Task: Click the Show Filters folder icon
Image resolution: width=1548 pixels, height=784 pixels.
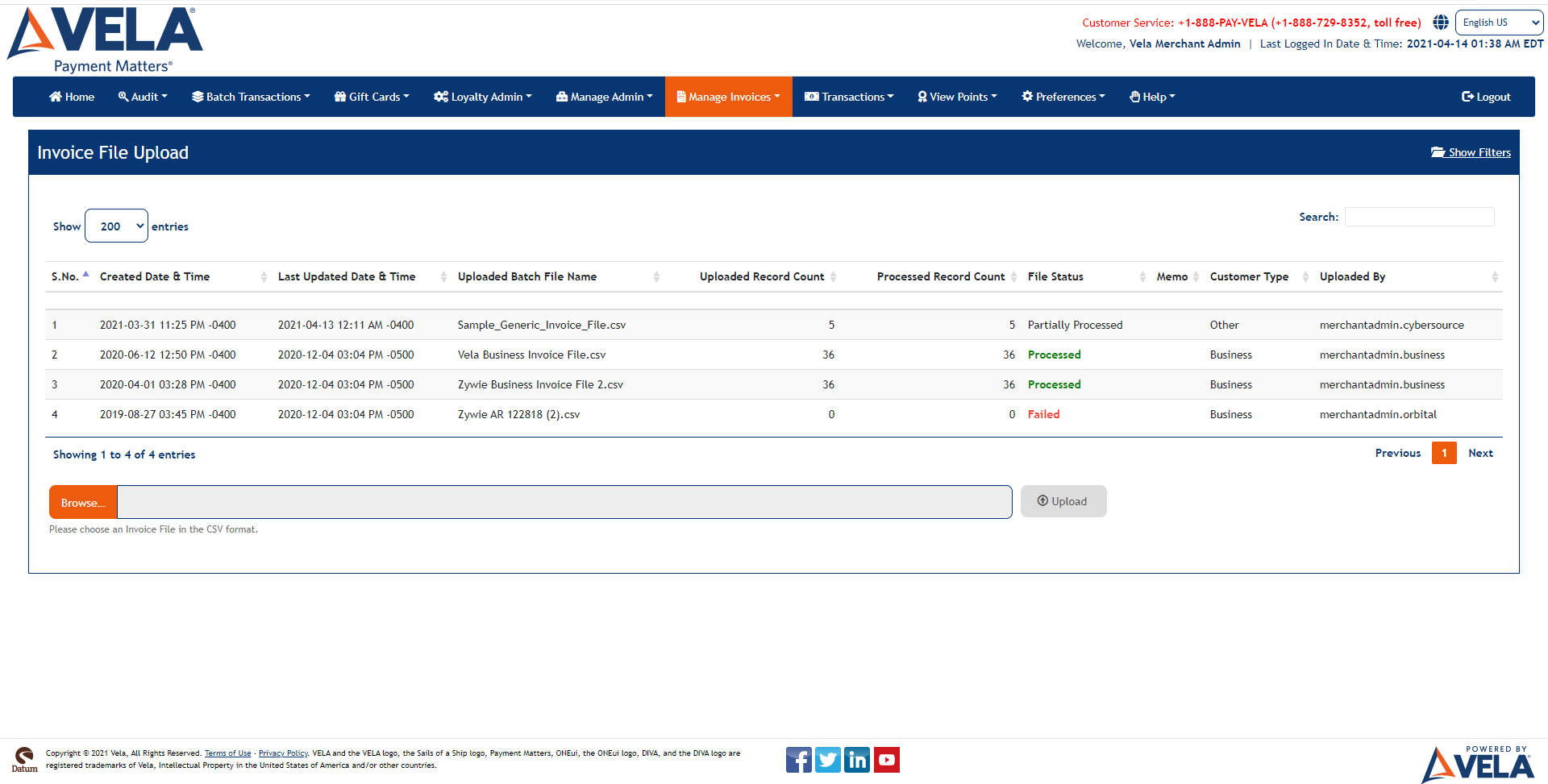Action: [1438, 152]
